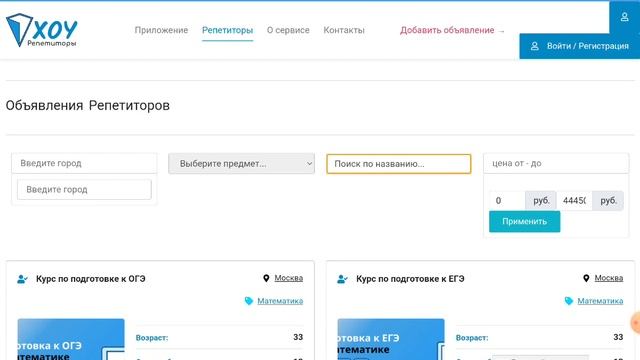Viewport: 640px width, 360px height.
Task: Click the Добавить объявление link
Action: click(x=452, y=30)
